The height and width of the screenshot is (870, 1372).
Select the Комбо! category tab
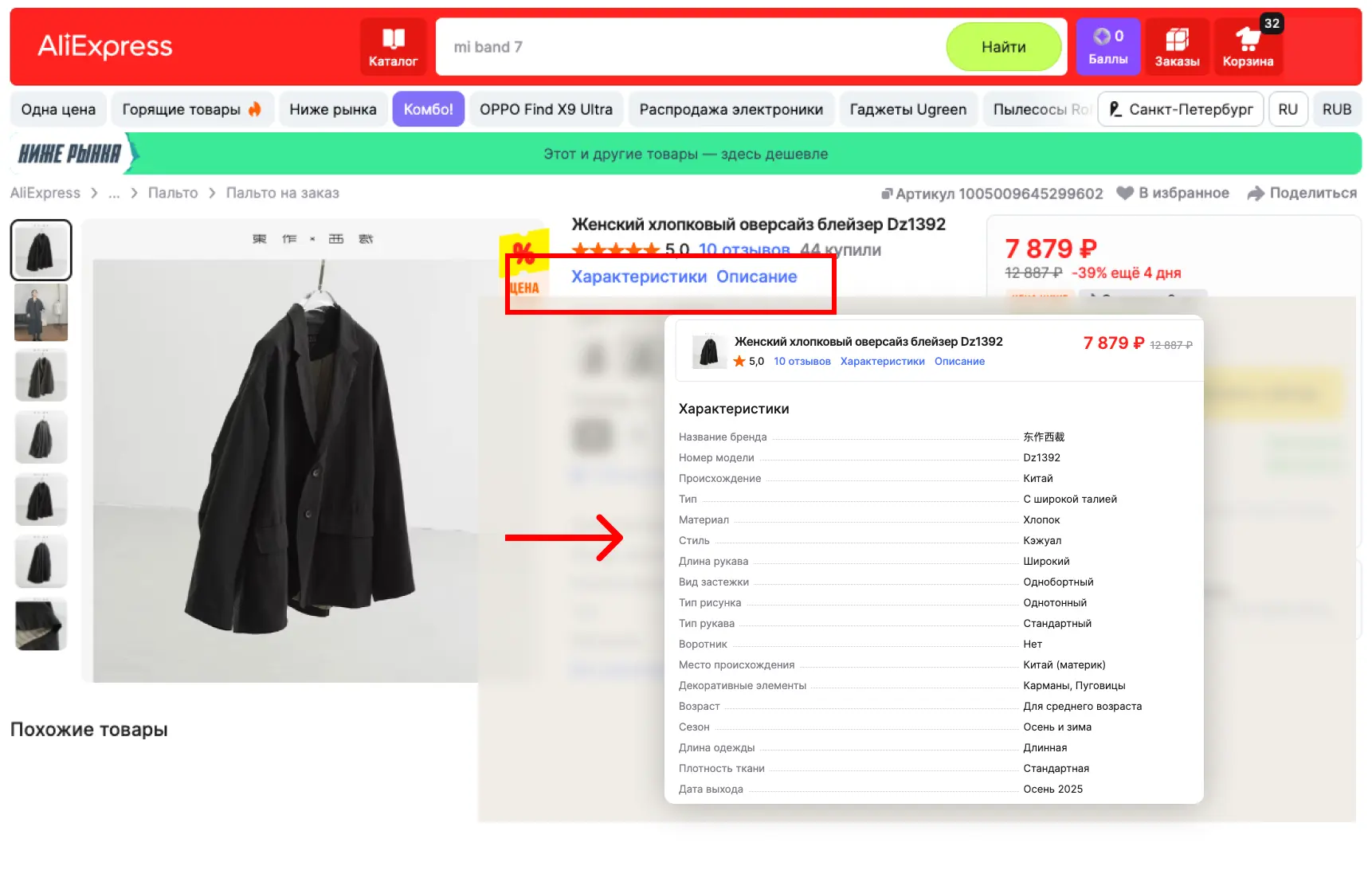pos(428,109)
